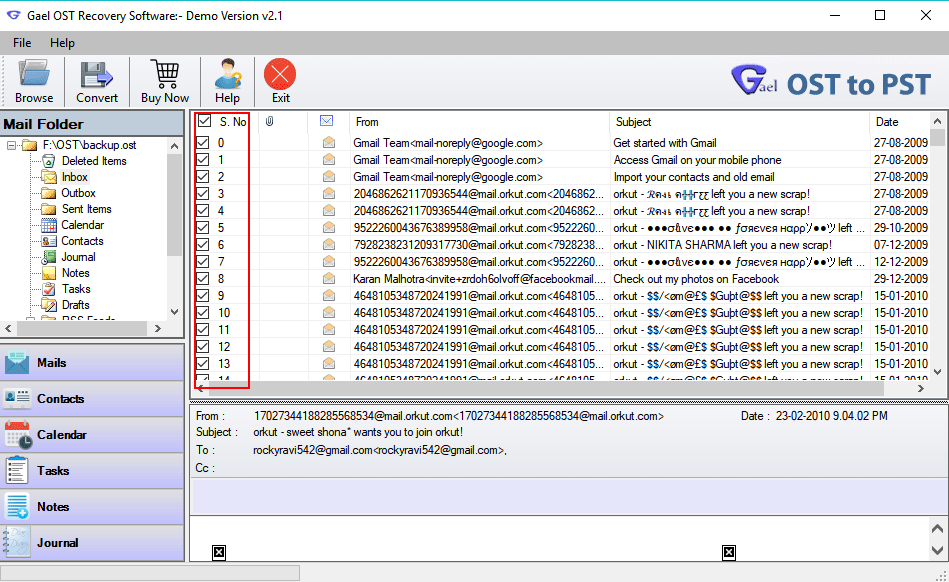949x582 pixels.
Task: Click the mail list scroll-right arrow
Action: pyautogui.click(x=921, y=388)
